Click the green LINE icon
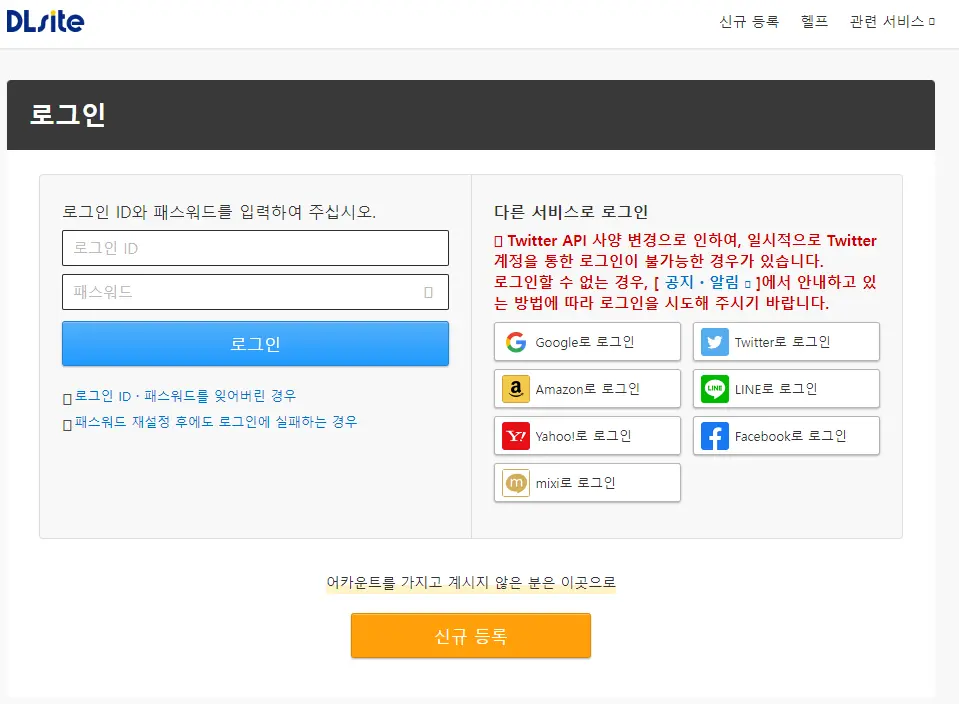 click(714, 389)
